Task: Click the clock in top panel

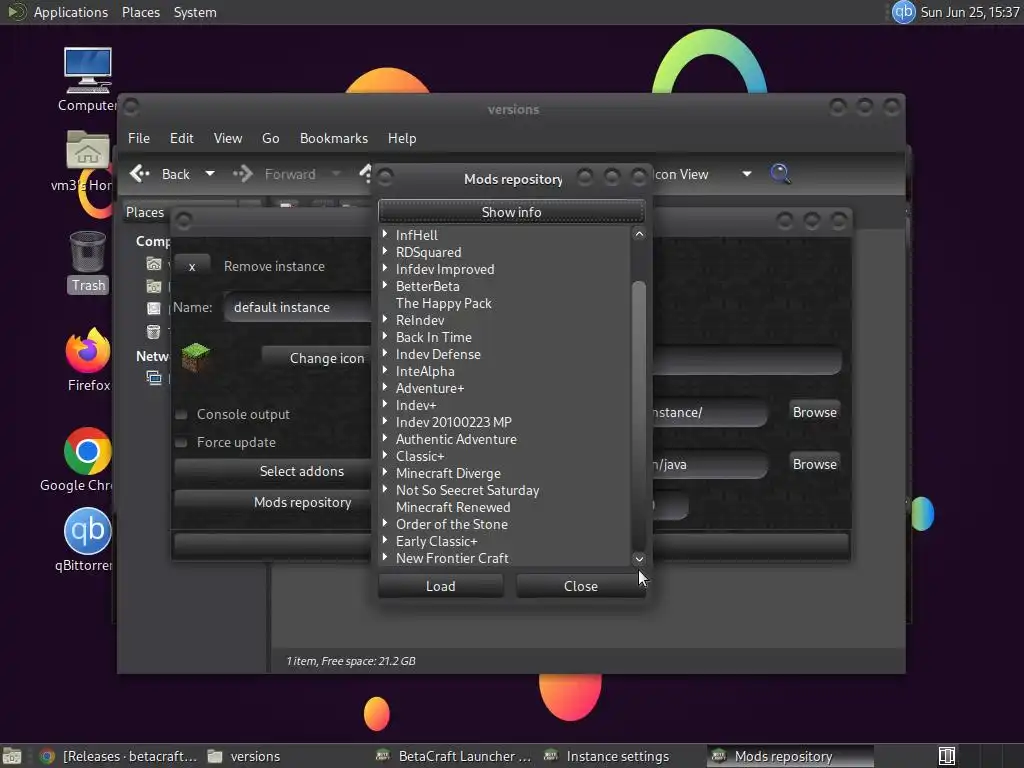Action: [970, 12]
